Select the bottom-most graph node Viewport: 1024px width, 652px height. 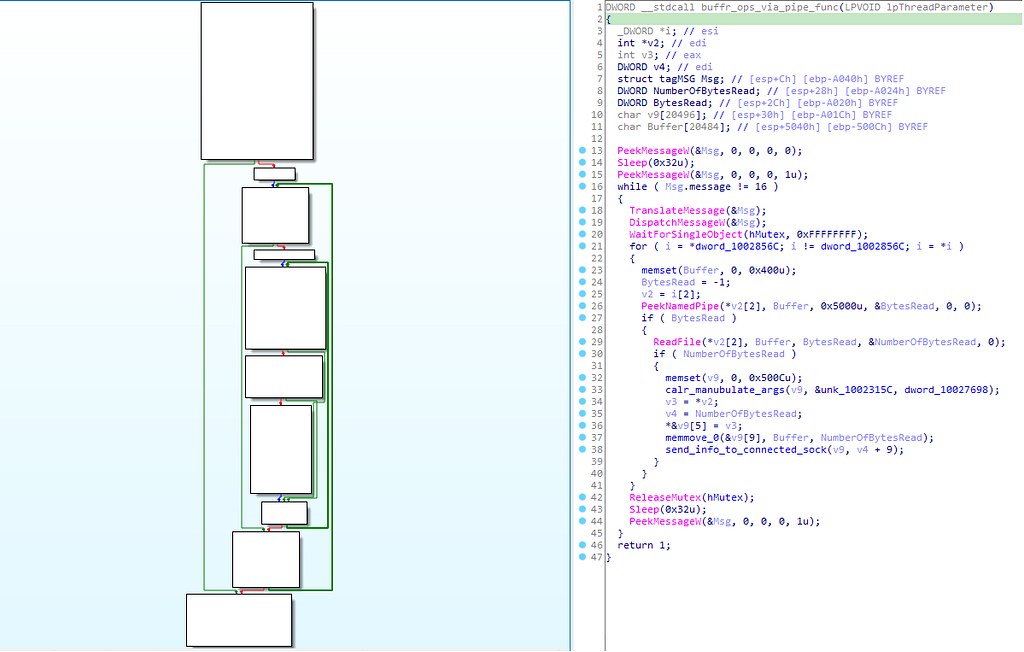pyautogui.click(x=239, y=620)
